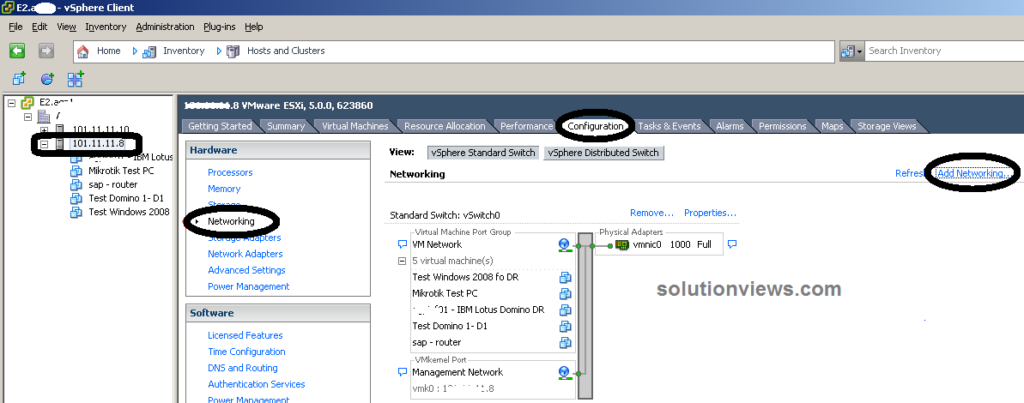Select Mikrotik Test PC VM in tree

tap(121, 170)
